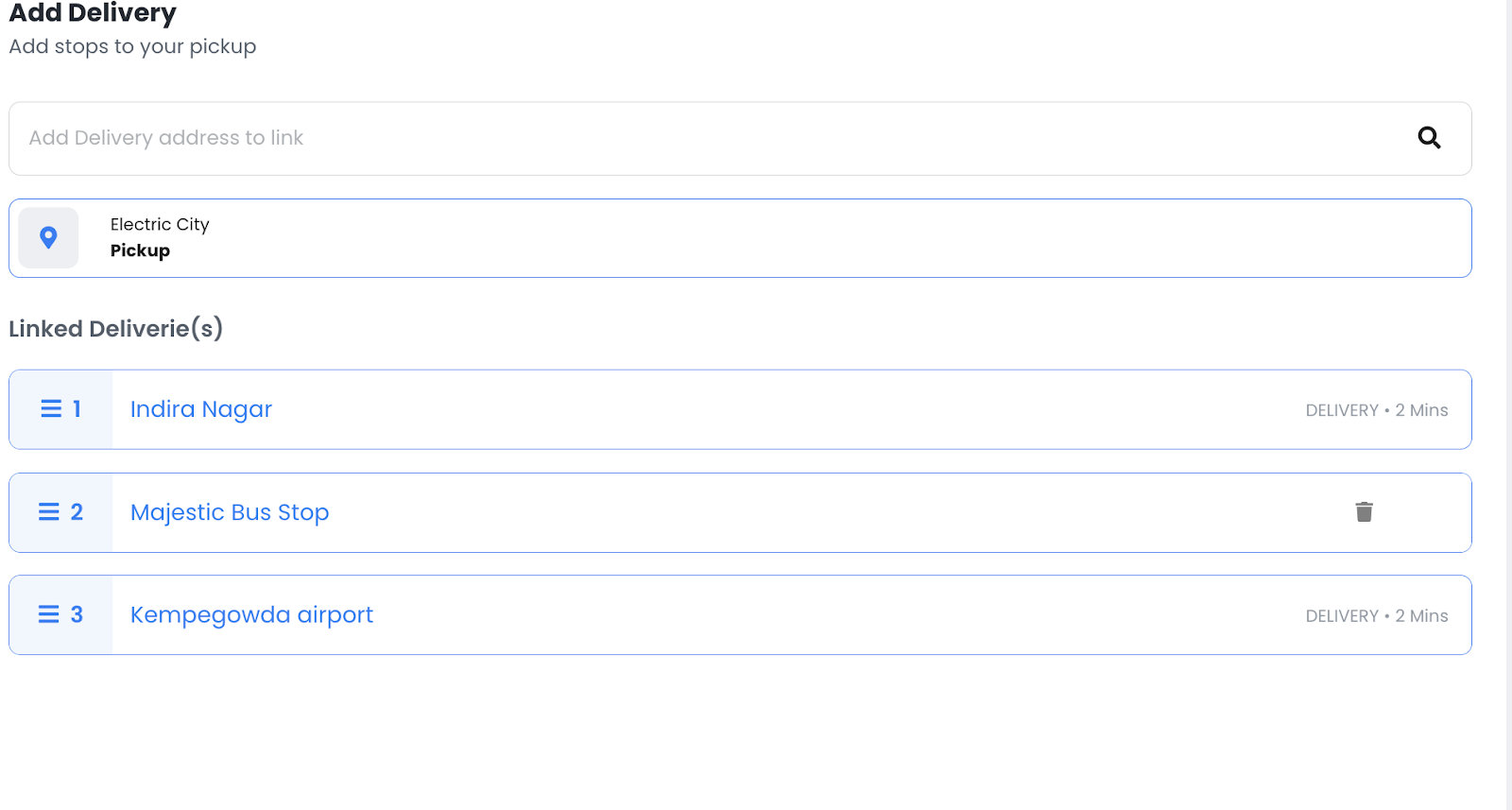Open the Indira Nagar delivery link
The image size is (1512, 810).
(x=201, y=409)
